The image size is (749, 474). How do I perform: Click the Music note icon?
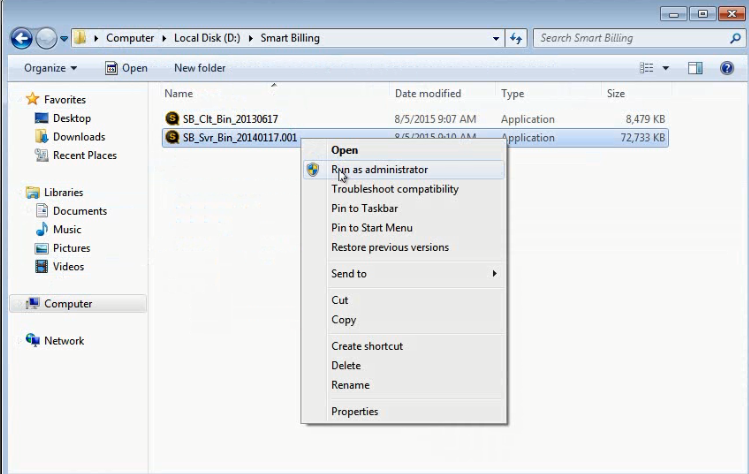42,229
